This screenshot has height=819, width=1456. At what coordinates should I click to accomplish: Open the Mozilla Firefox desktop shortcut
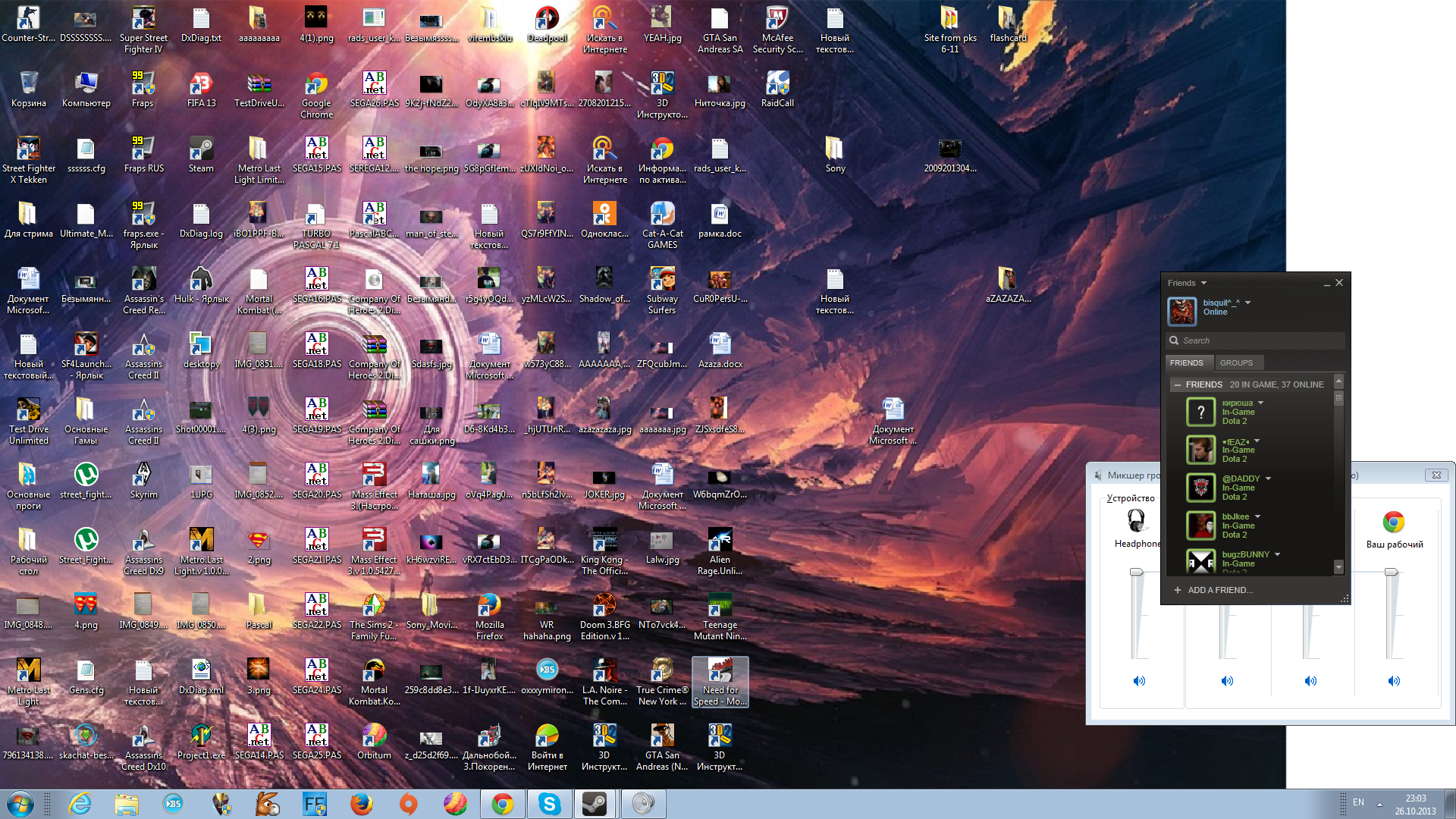click(x=489, y=606)
